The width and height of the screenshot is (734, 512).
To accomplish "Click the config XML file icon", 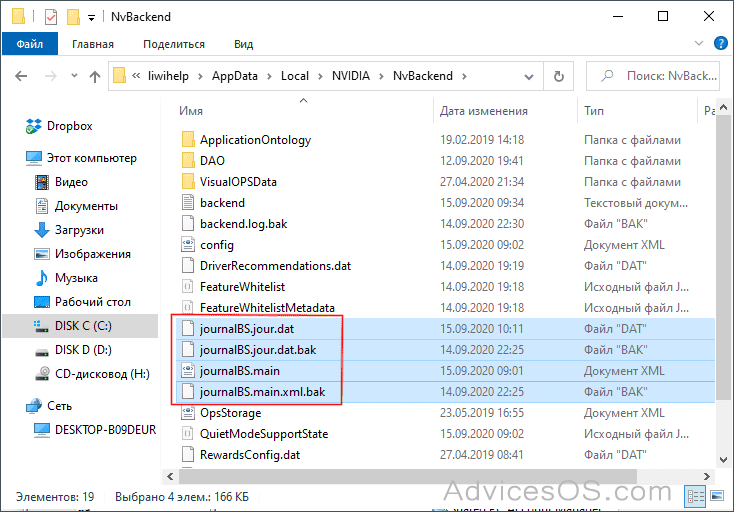I will click(x=188, y=244).
